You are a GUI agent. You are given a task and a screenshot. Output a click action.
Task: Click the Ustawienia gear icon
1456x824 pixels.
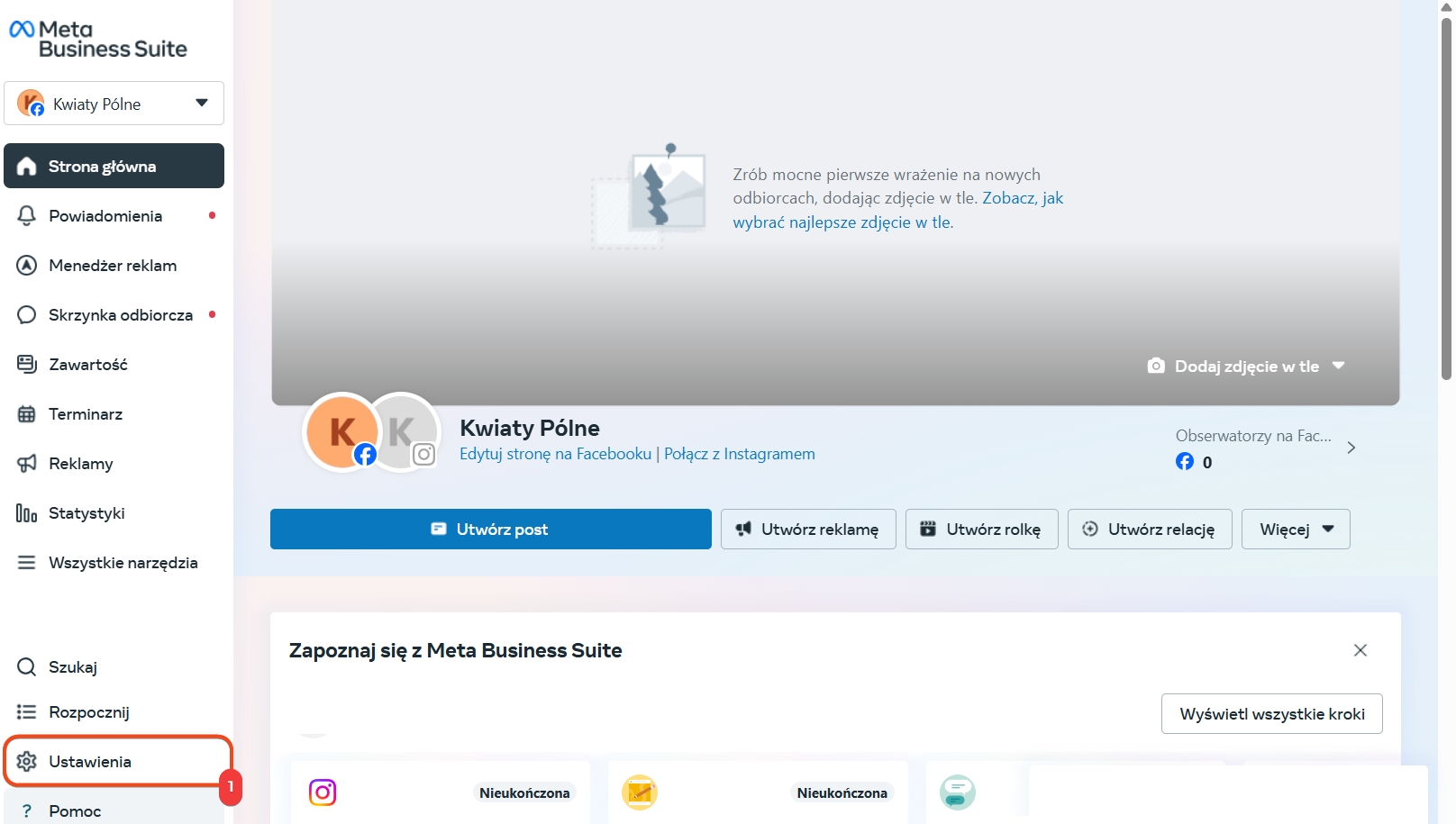27,761
